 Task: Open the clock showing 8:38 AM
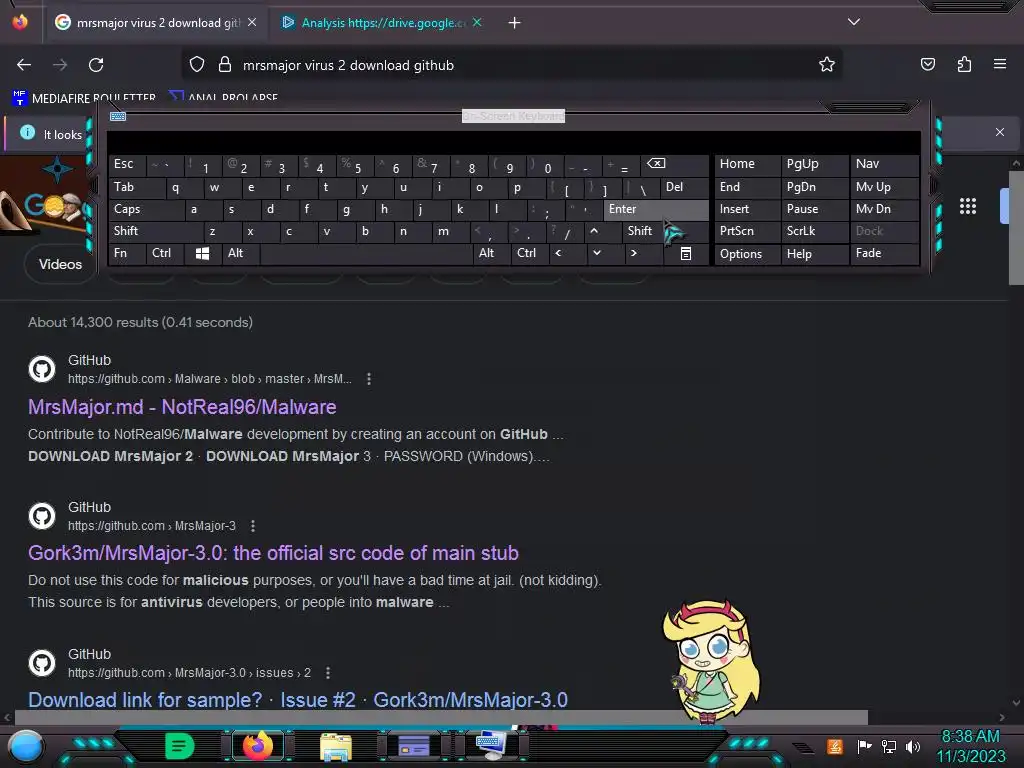pos(970,746)
